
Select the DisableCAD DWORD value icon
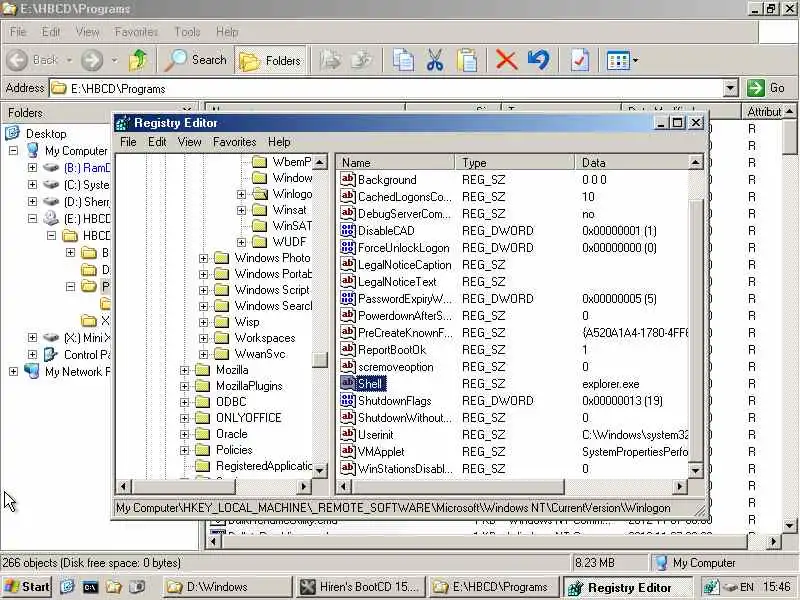click(347, 231)
